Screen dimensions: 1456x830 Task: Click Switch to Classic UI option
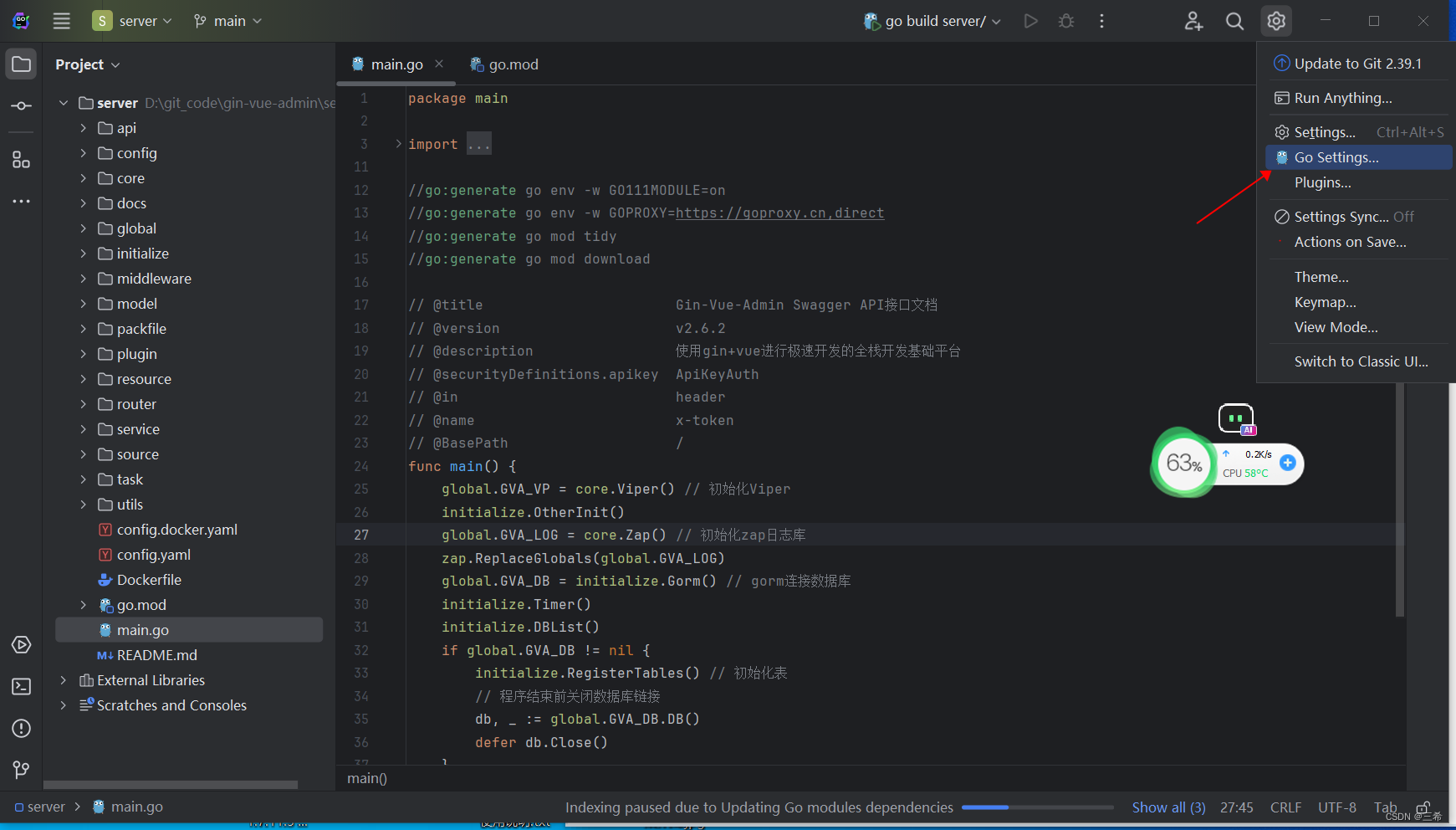[1361, 361]
